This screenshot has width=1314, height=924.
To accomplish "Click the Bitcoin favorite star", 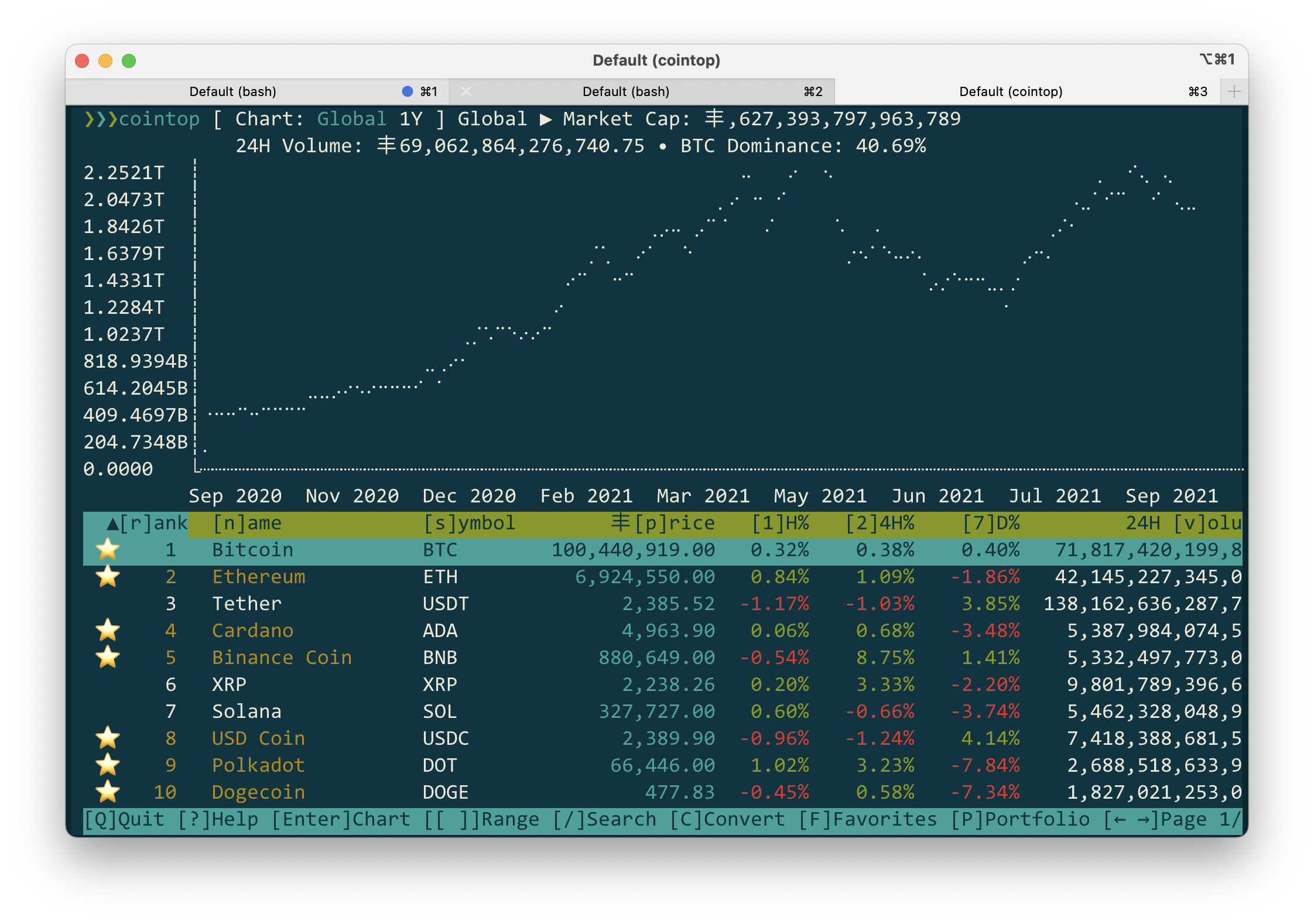I will [108, 550].
